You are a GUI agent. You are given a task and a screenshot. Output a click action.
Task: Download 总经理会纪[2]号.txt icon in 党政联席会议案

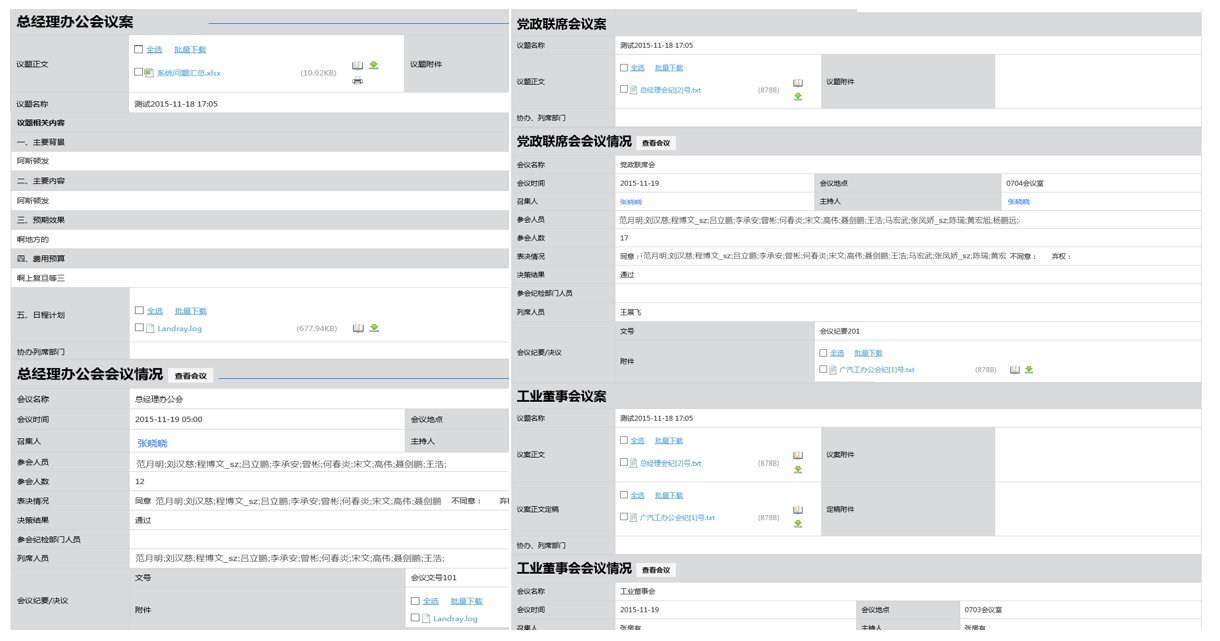click(x=798, y=97)
